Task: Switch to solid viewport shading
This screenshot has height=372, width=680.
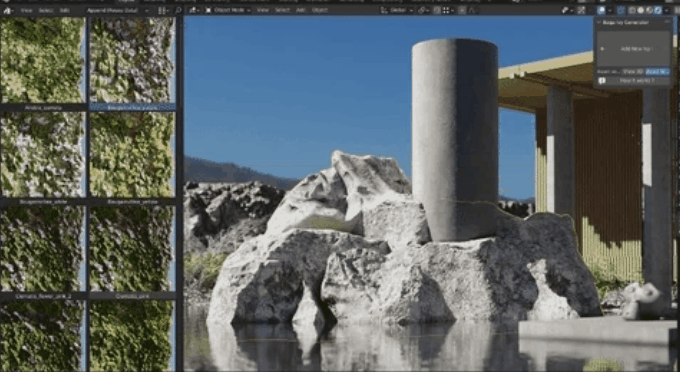Action: point(641,10)
